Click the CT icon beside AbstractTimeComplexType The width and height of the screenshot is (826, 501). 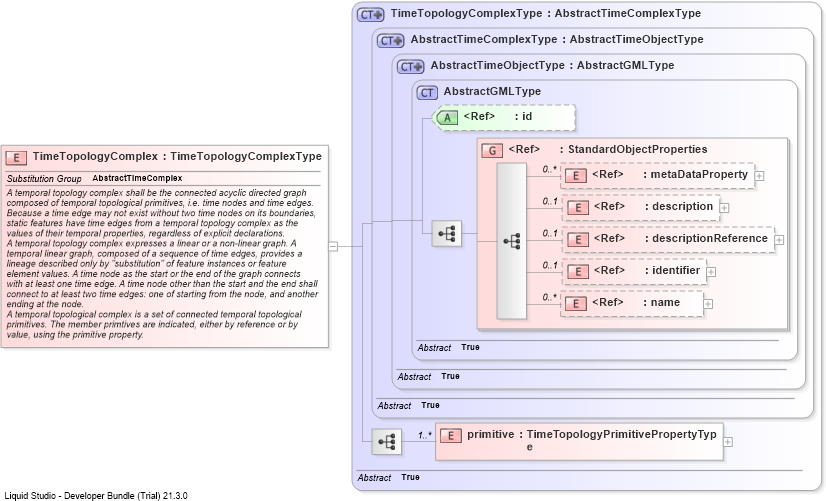391,41
